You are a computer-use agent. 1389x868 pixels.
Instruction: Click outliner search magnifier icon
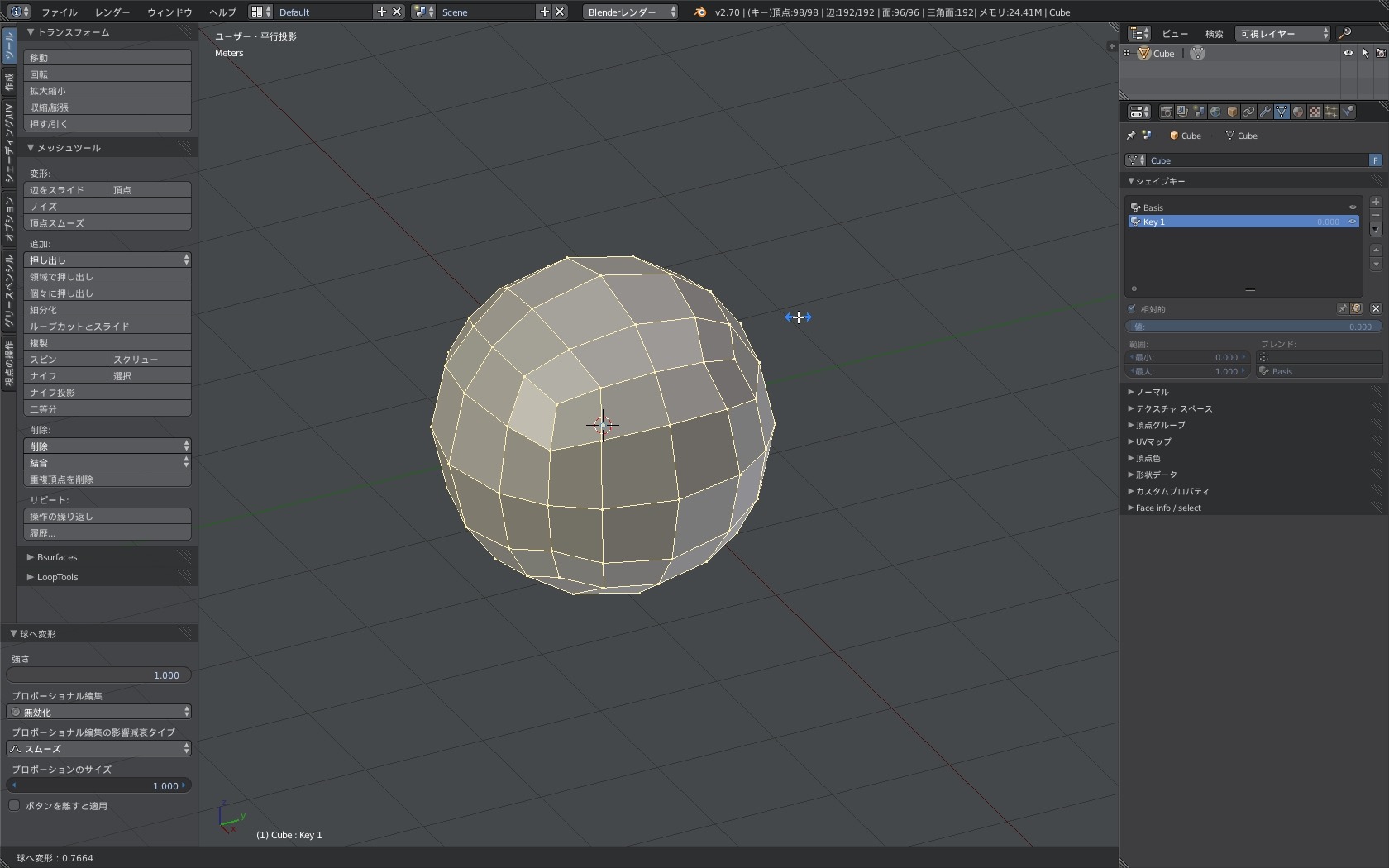click(1345, 33)
